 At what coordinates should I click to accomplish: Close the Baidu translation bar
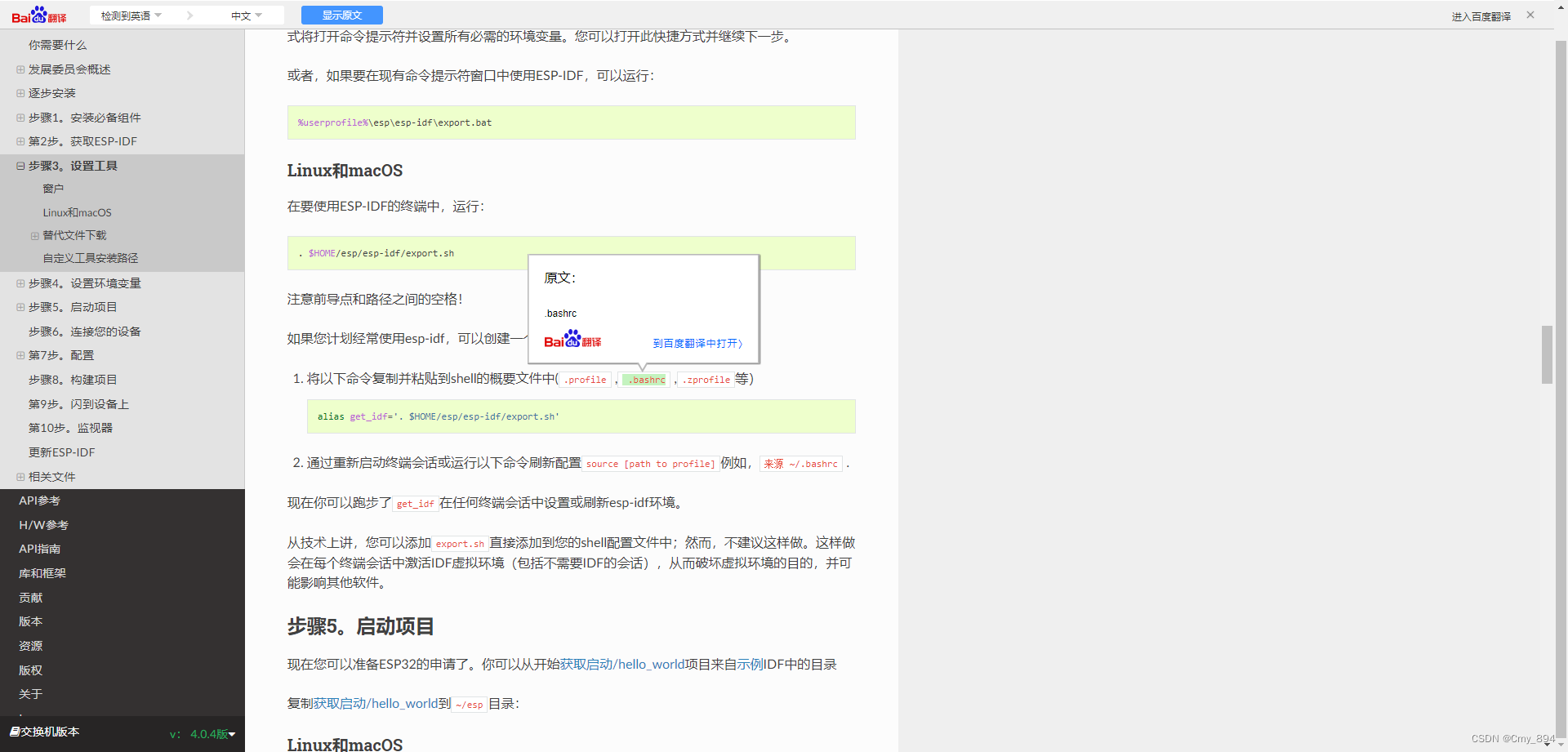(1530, 15)
